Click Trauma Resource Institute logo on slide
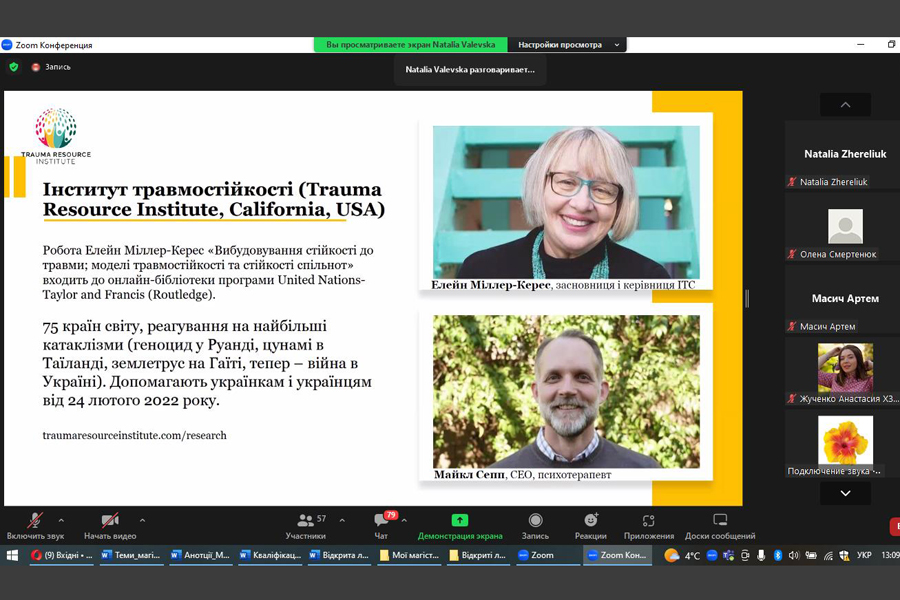Image resolution: width=900 pixels, height=600 pixels. tap(56, 136)
